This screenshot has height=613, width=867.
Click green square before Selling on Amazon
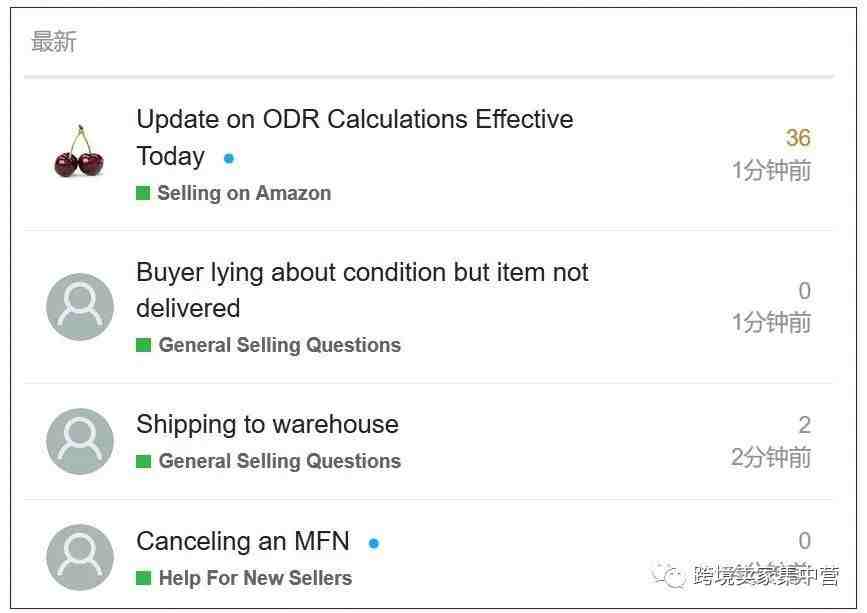(x=143, y=193)
